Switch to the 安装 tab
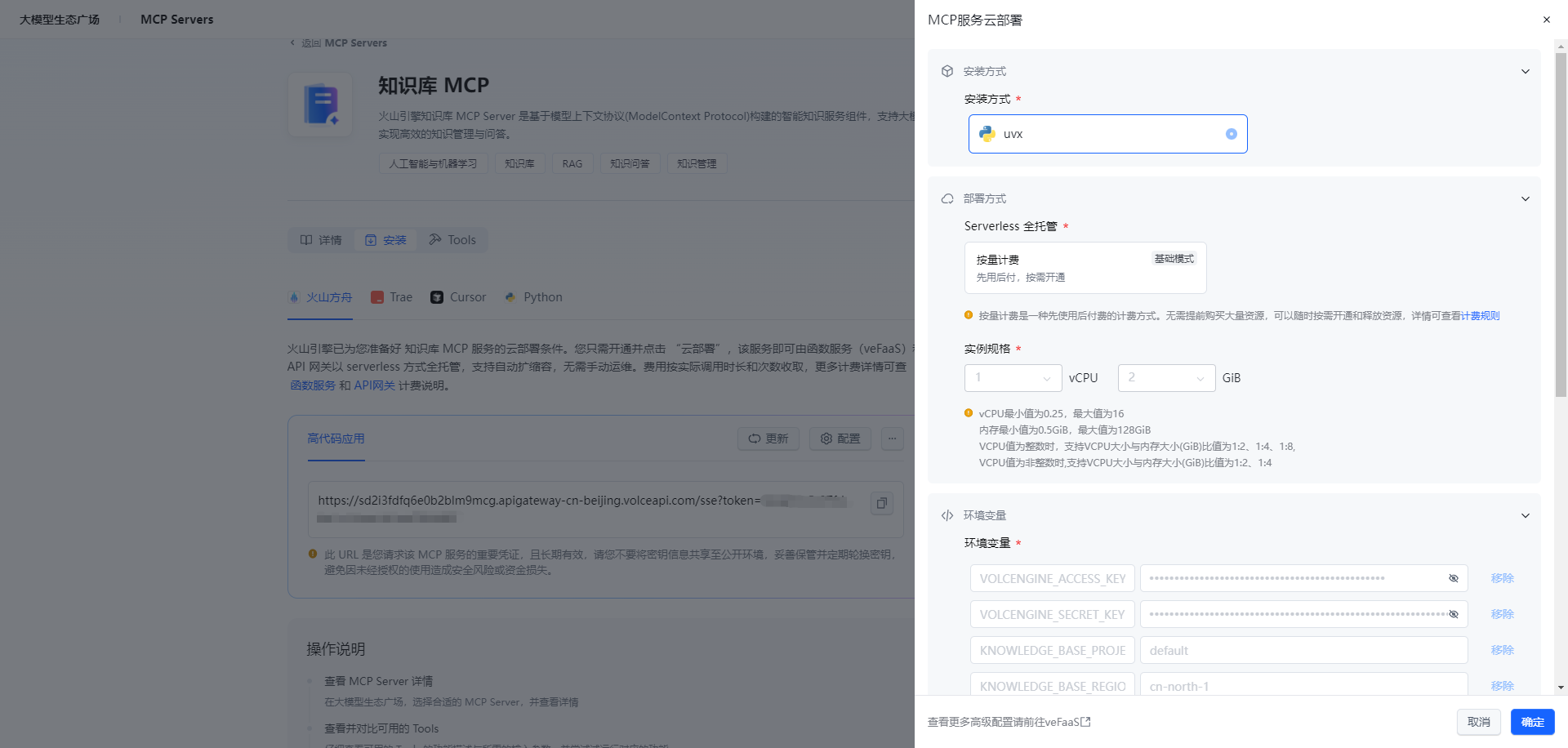 click(x=385, y=240)
